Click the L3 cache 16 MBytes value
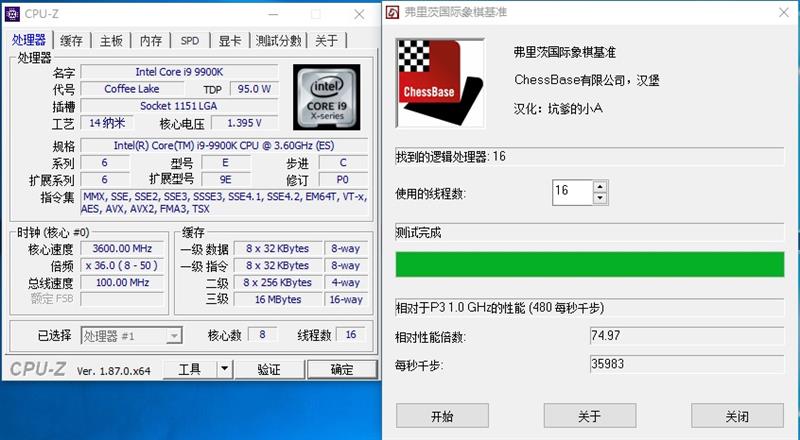Image resolution: width=800 pixels, height=440 pixels. pyautogui.click(x=278, y=300)
